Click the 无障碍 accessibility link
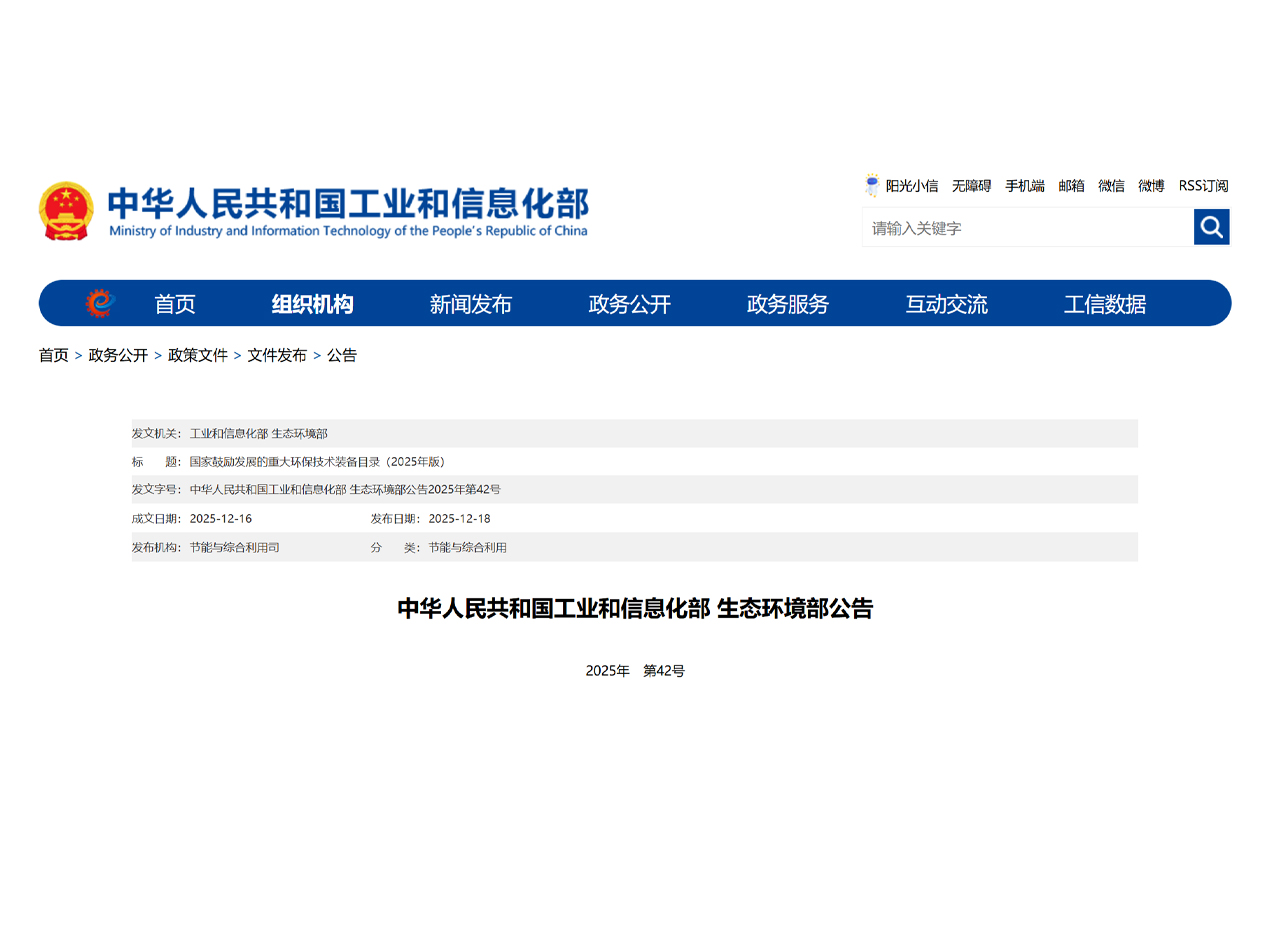This screenshot has width=1276, height=930. click(x=971, y=186)
